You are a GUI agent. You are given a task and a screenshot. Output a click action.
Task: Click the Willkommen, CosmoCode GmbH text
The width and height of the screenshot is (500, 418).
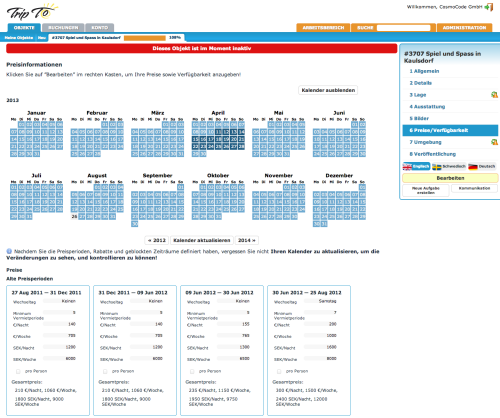(x=444, y=7)
